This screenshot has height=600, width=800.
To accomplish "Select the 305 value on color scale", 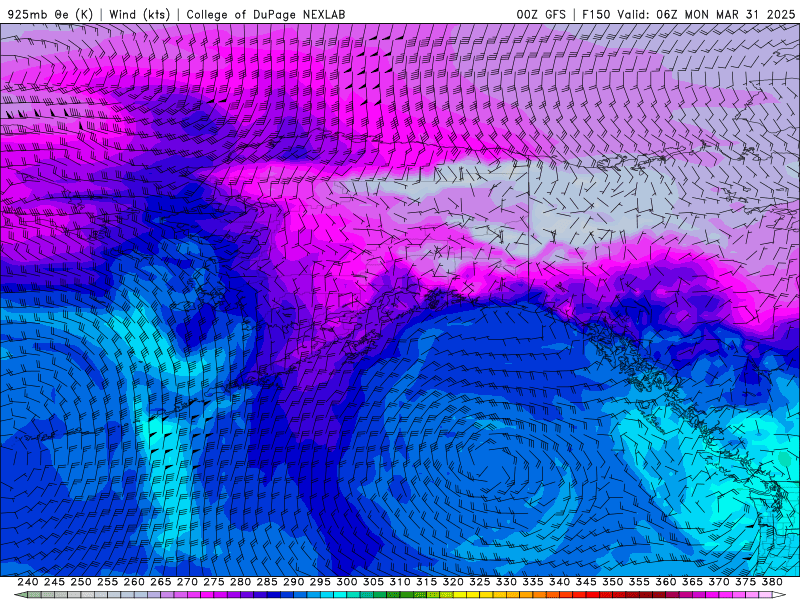I will point(373,582).
